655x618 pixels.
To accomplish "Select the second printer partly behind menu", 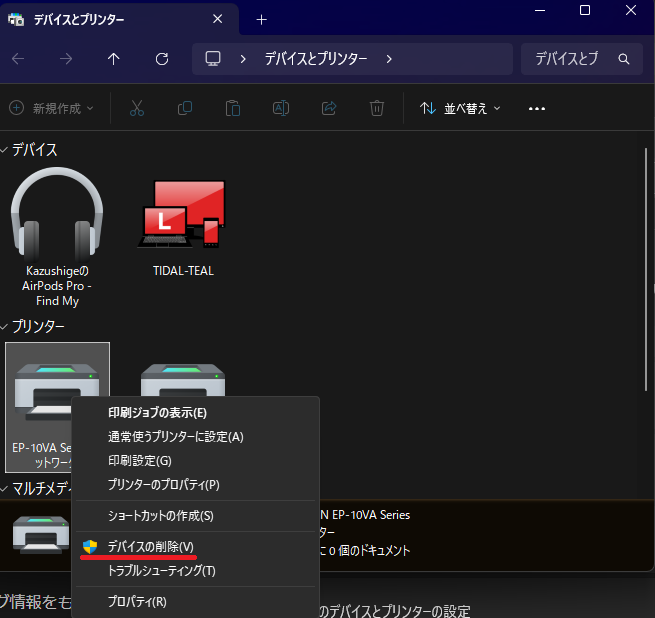I will point(183,379).
